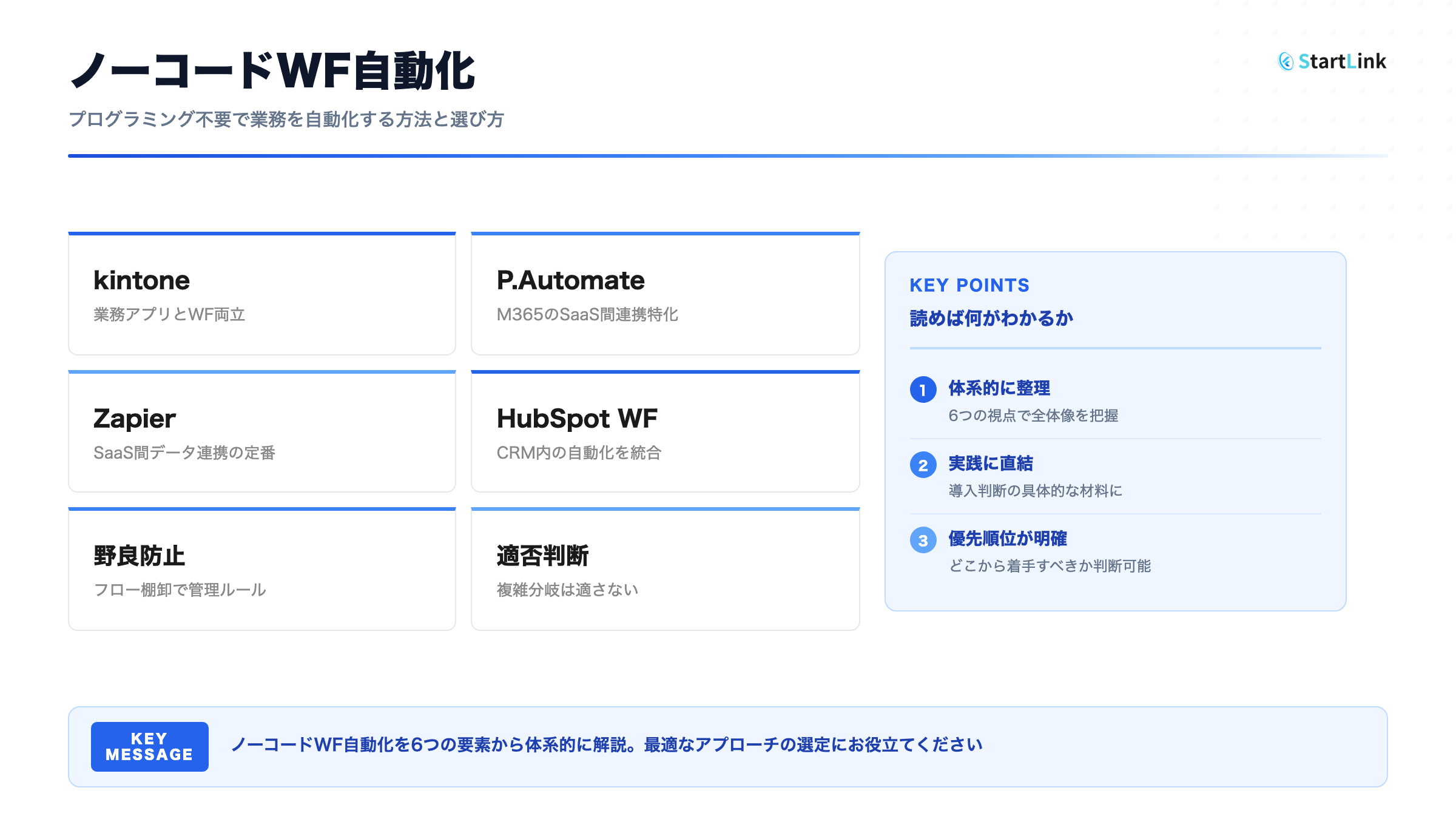
Task: Select the 適否判断 card
Action: 665,570
